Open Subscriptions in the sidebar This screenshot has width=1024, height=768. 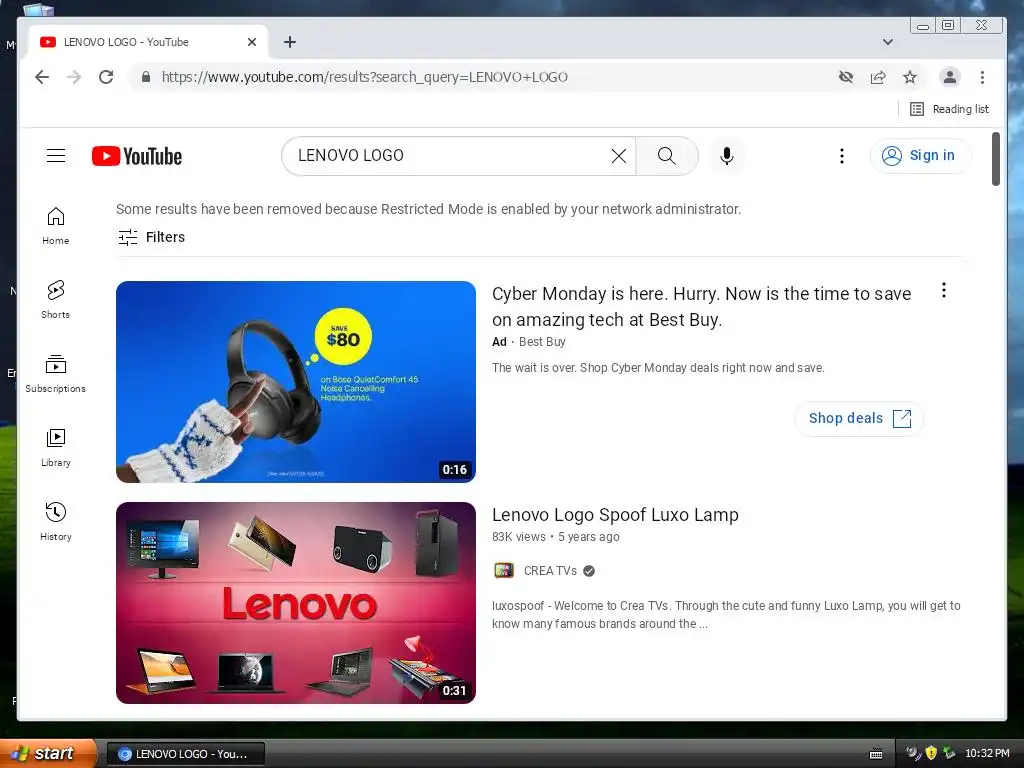pos(56,374)
